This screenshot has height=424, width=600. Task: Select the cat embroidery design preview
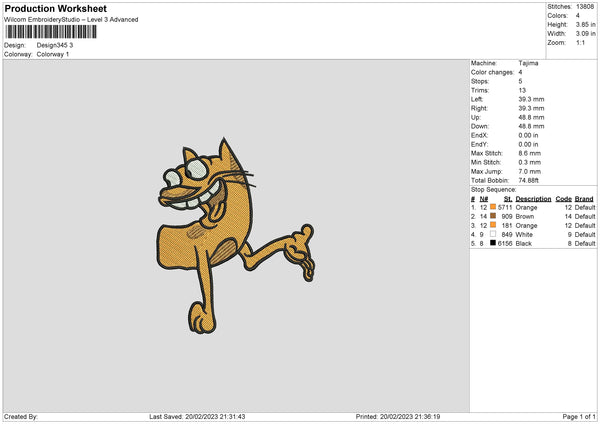pos(236,236)
